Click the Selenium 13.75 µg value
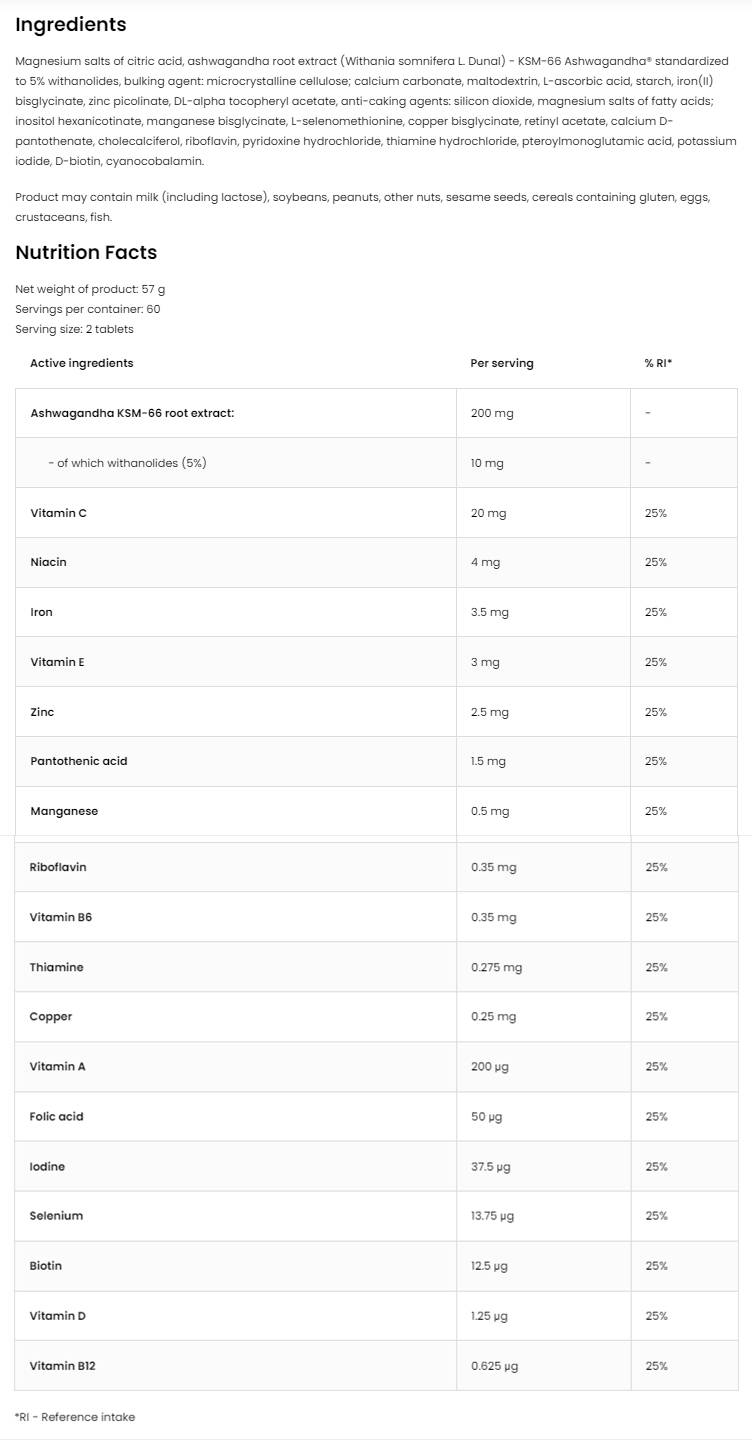This screenshot has width=752, height=1440. [492, 1216]
